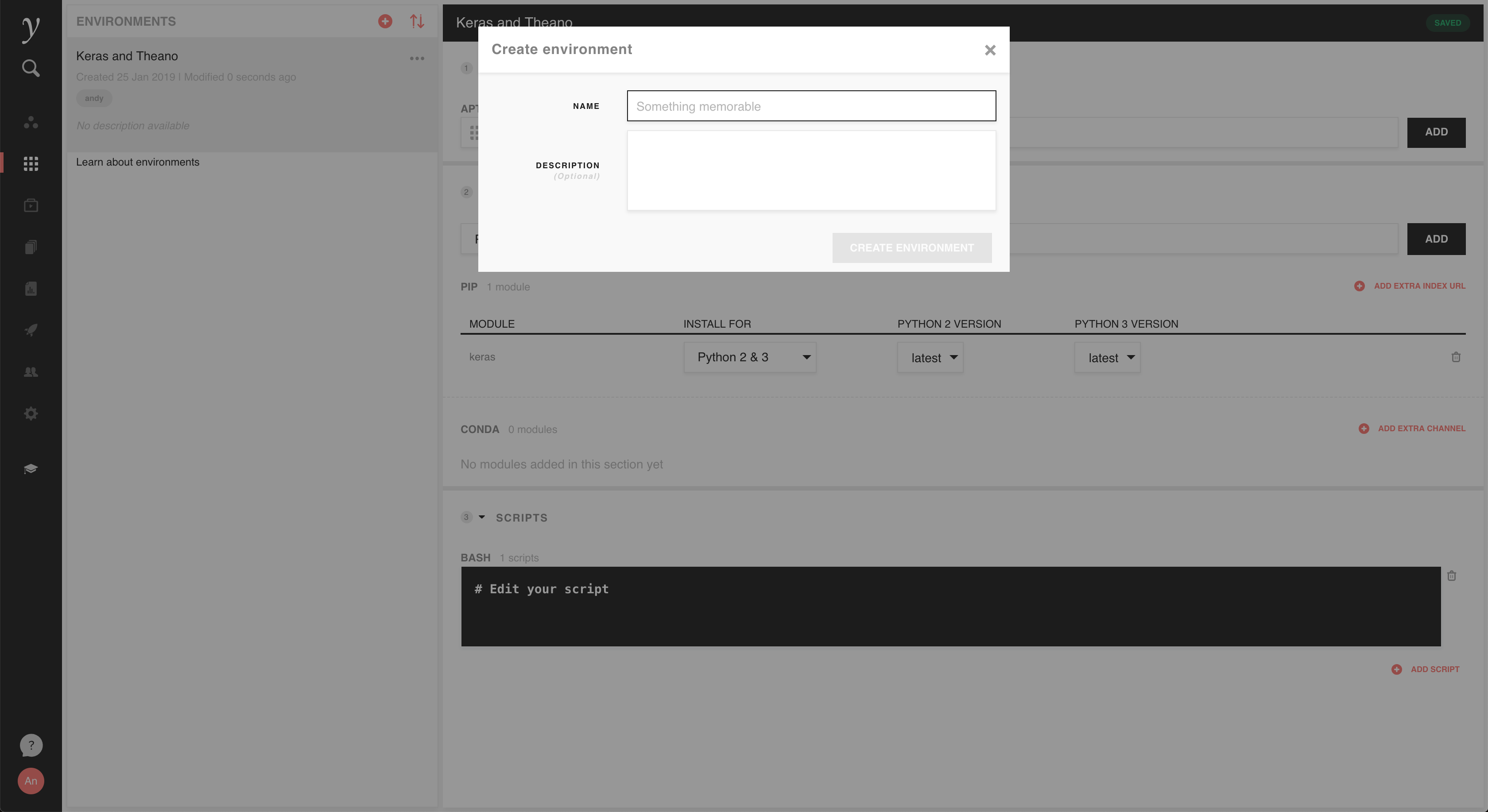Viewport: 1488px width, 812px height.
Task: Open the environments grid icon in sidebar
Action: (x=31, y=163)
